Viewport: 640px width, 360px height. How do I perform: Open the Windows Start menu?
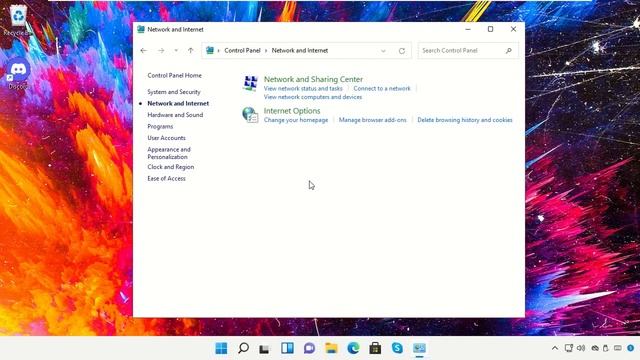pyautogui.click(x=221, y=348)
